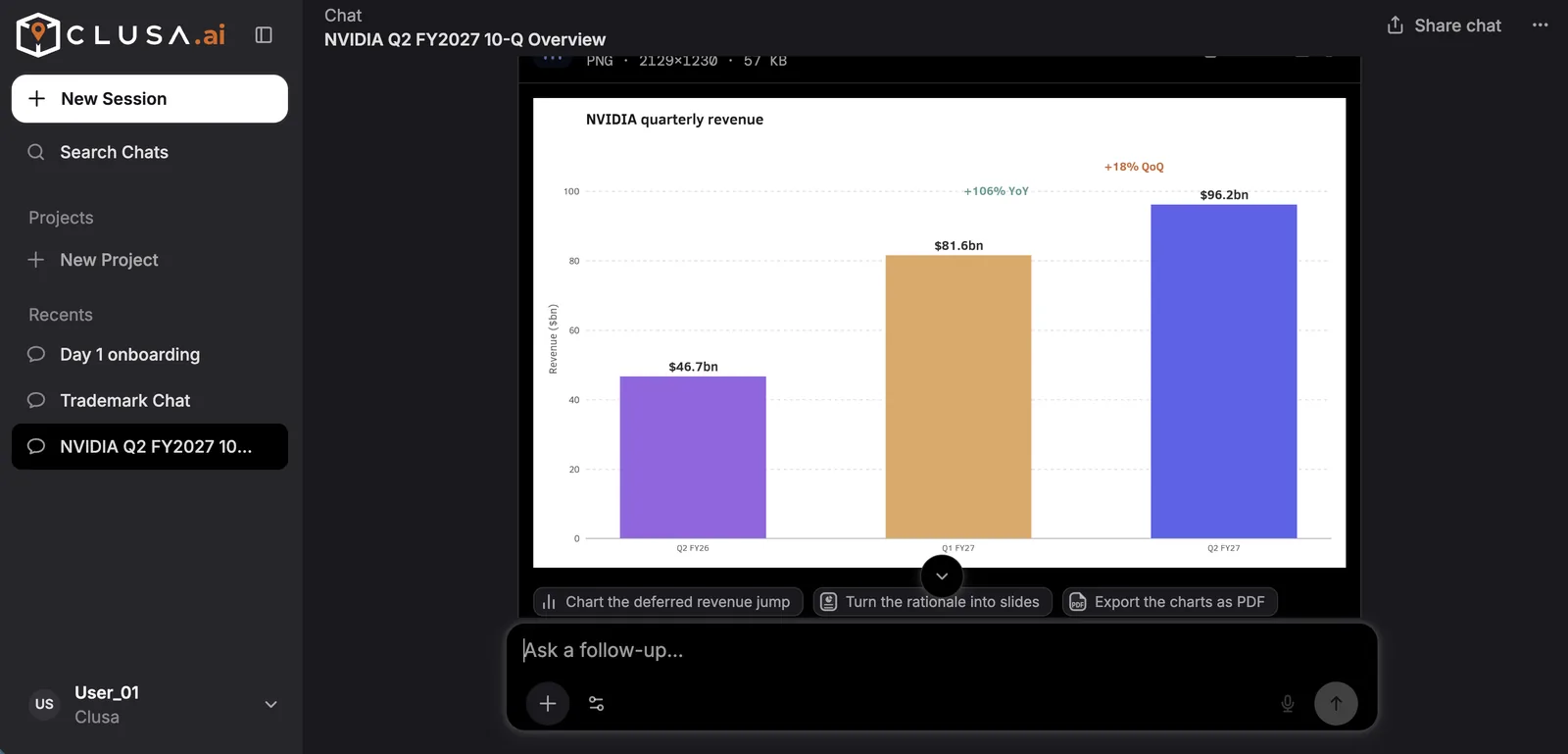Click the $96.2bn value label
The height and width of the screenshot is (754, 1568).
[1224, 195]
